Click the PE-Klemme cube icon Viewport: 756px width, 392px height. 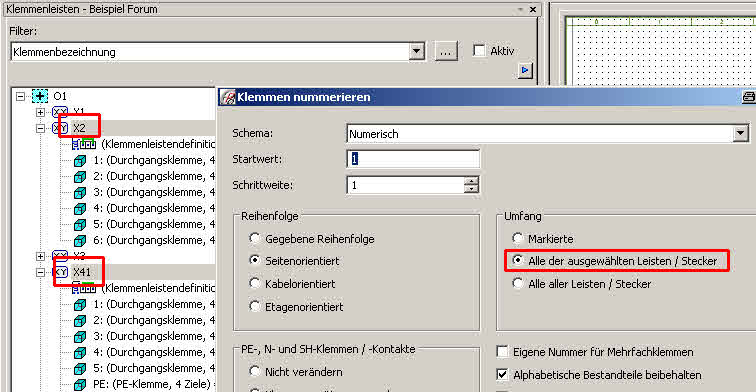point(80,385)
